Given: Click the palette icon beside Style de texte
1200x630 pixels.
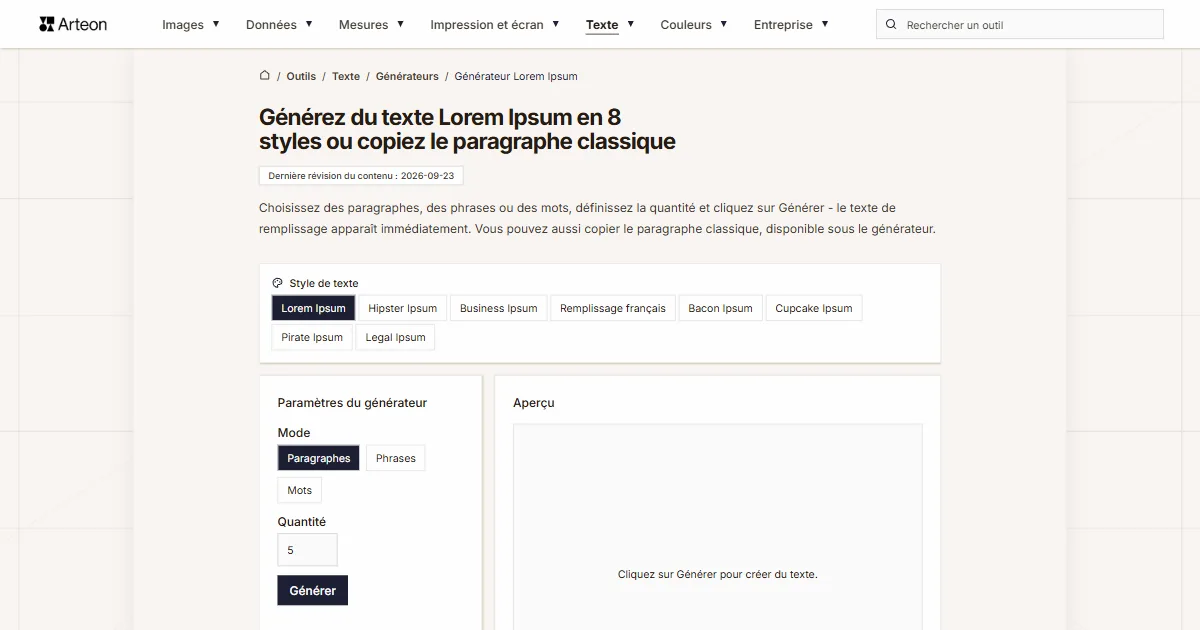Looking at the screenshot, I should pyautogui.click(x=277, y=283).
